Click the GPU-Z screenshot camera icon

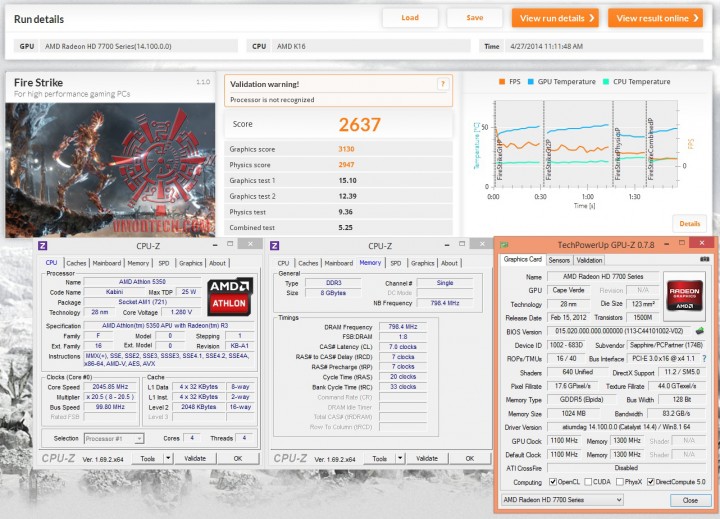(x=704, y=260)
